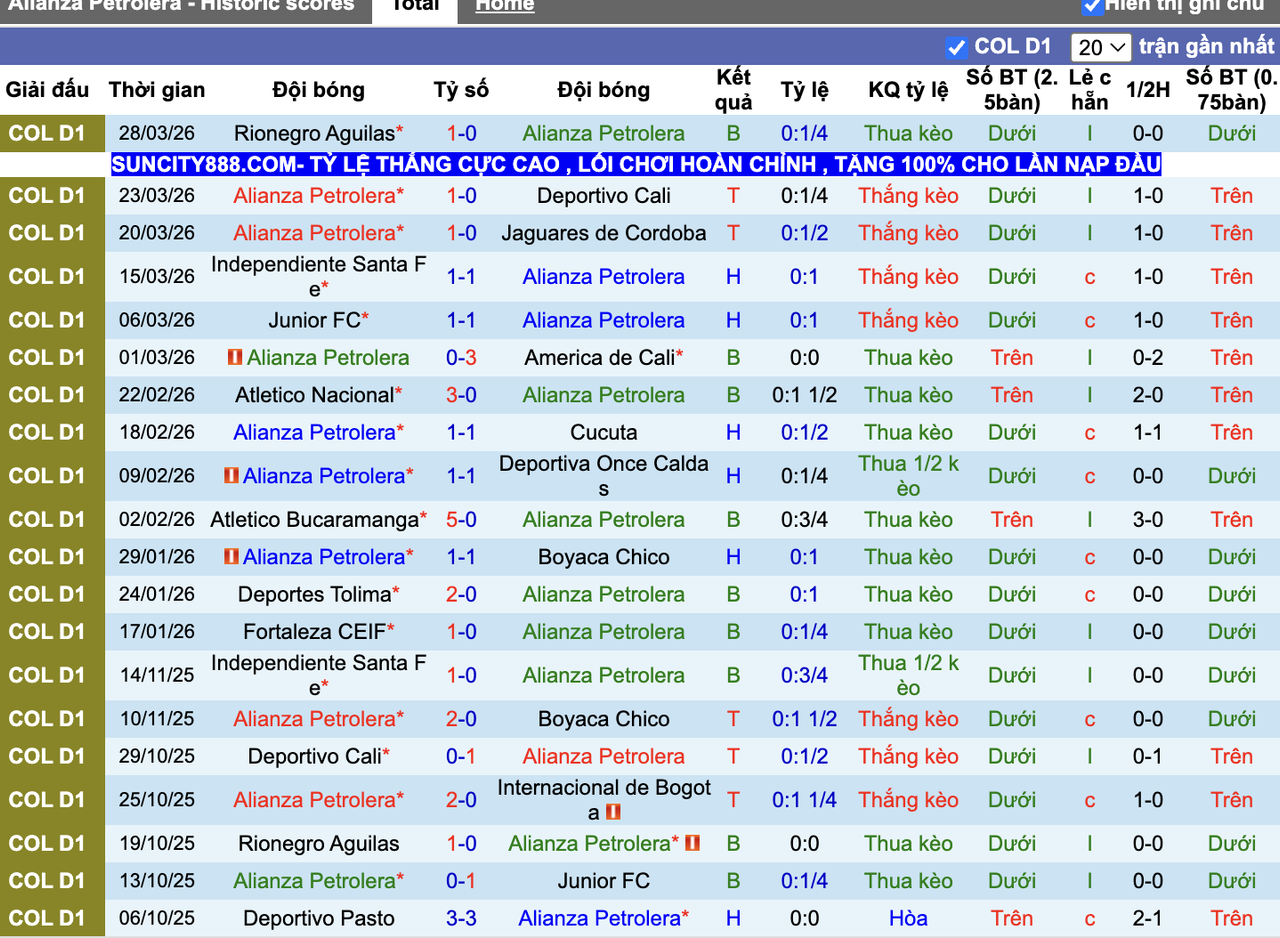Click the Deportivo Cali team name

click(603, 196)
